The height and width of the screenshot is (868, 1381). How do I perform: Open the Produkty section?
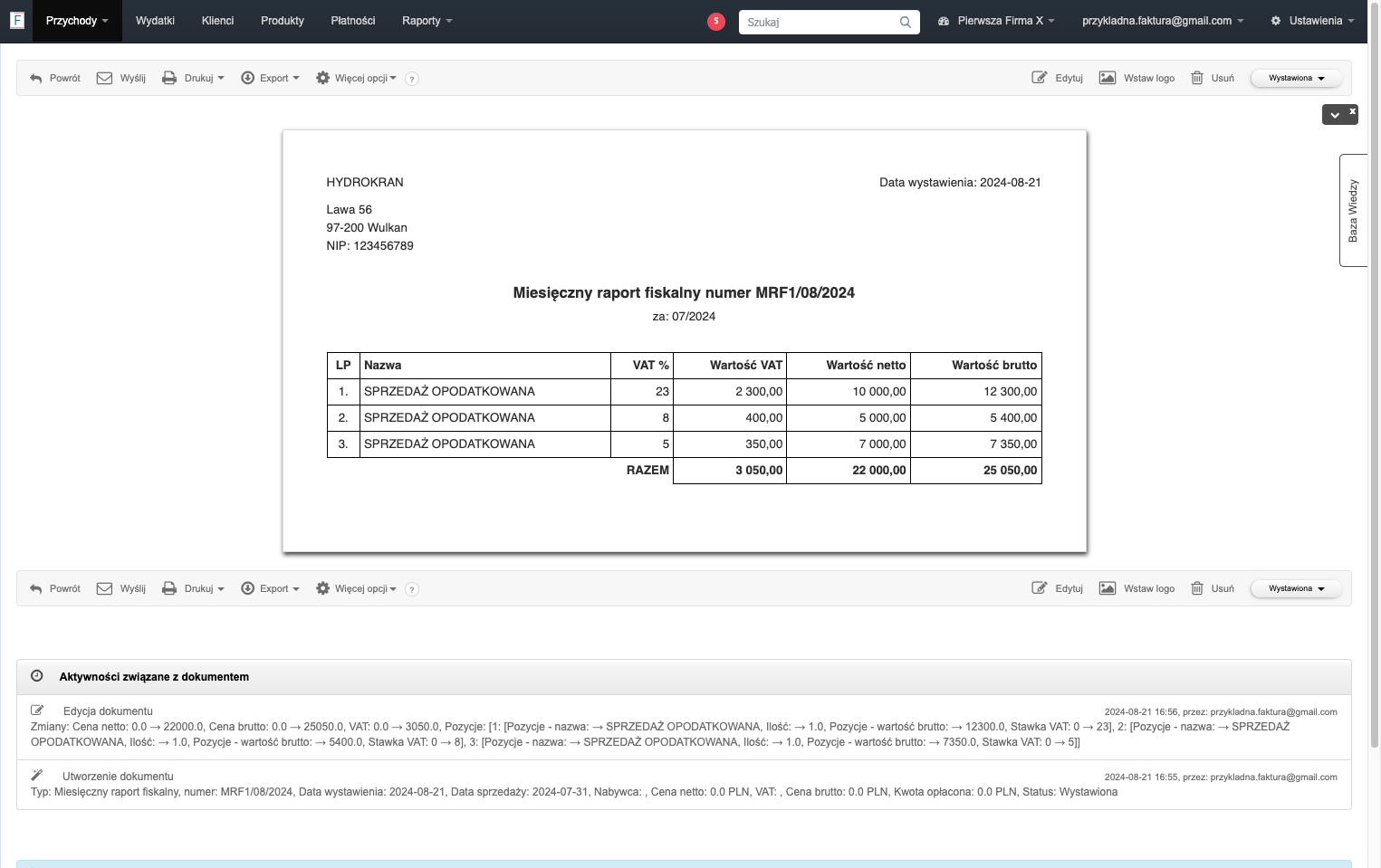283,21
